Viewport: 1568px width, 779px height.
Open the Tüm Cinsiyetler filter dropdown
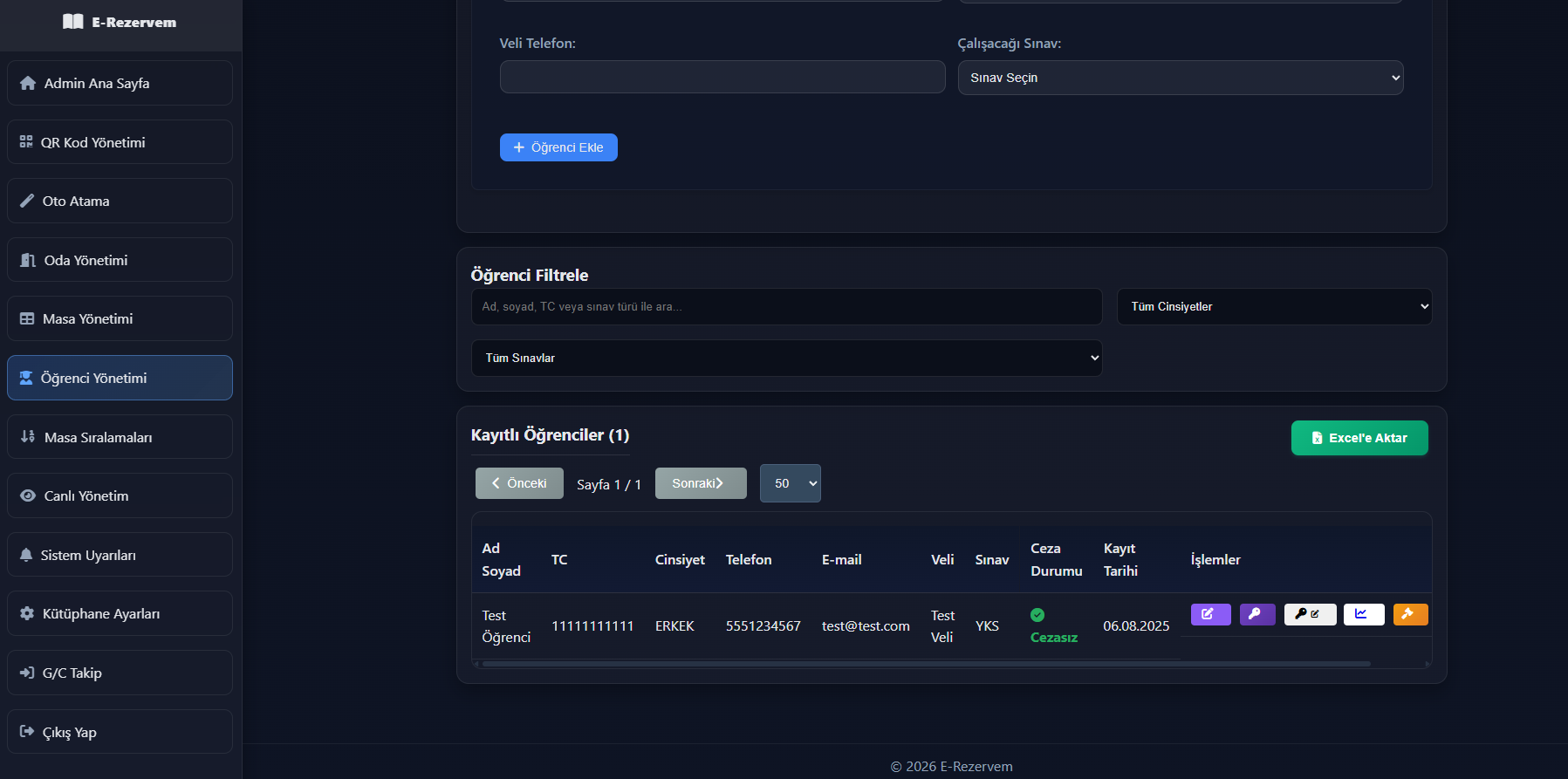1274,306
